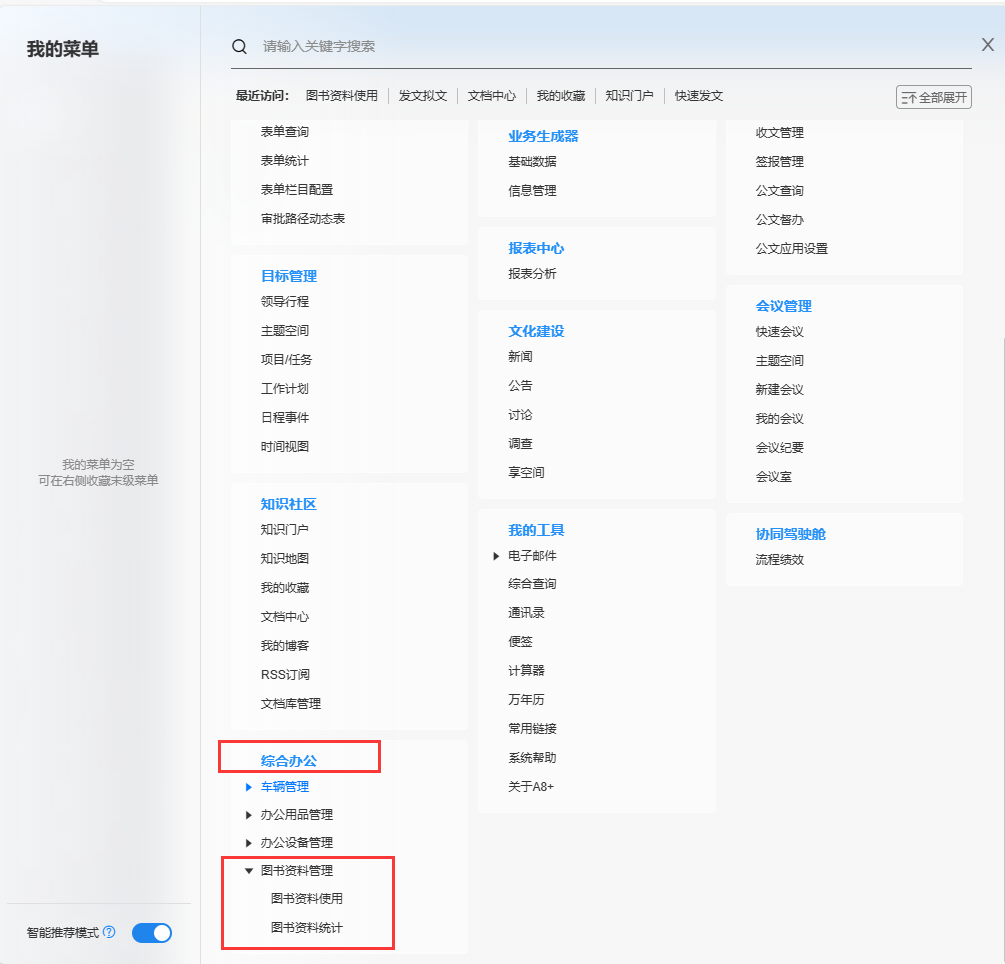
Task: Open recent link 发文拟文
Action: 423,96
